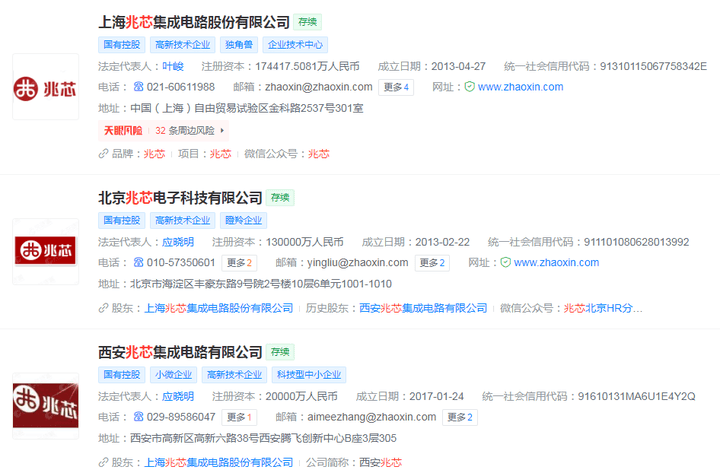Click the link icon before Xi'an 股东
720x473 pixels.
click(103, 462)
